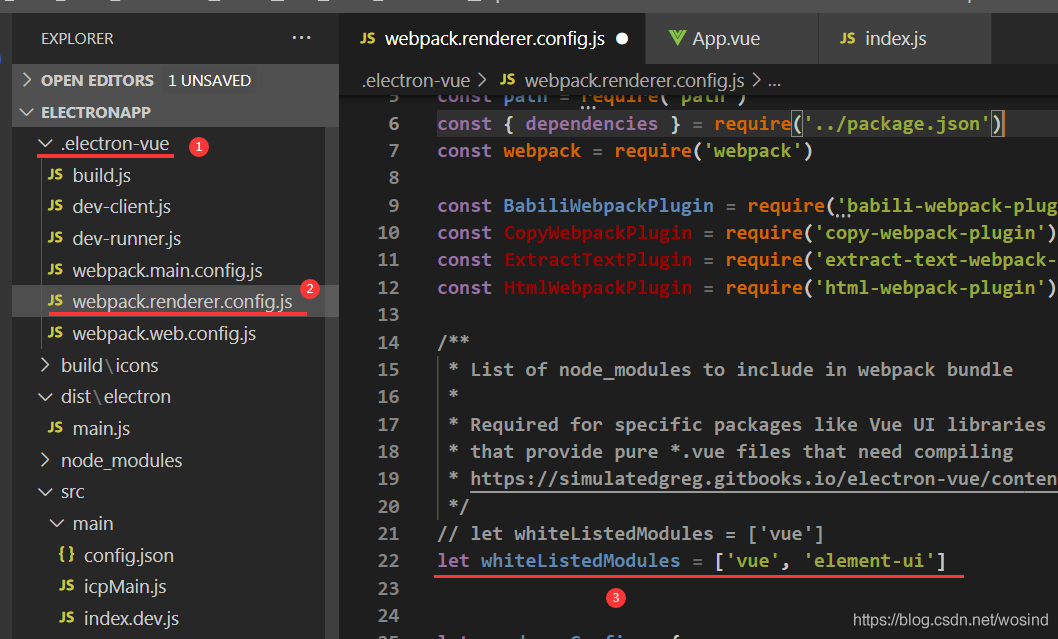Viewport: 1058px width, 639px height.
Task: Open webpack.web.config.js in the explorer
Action: click(164, 333)
